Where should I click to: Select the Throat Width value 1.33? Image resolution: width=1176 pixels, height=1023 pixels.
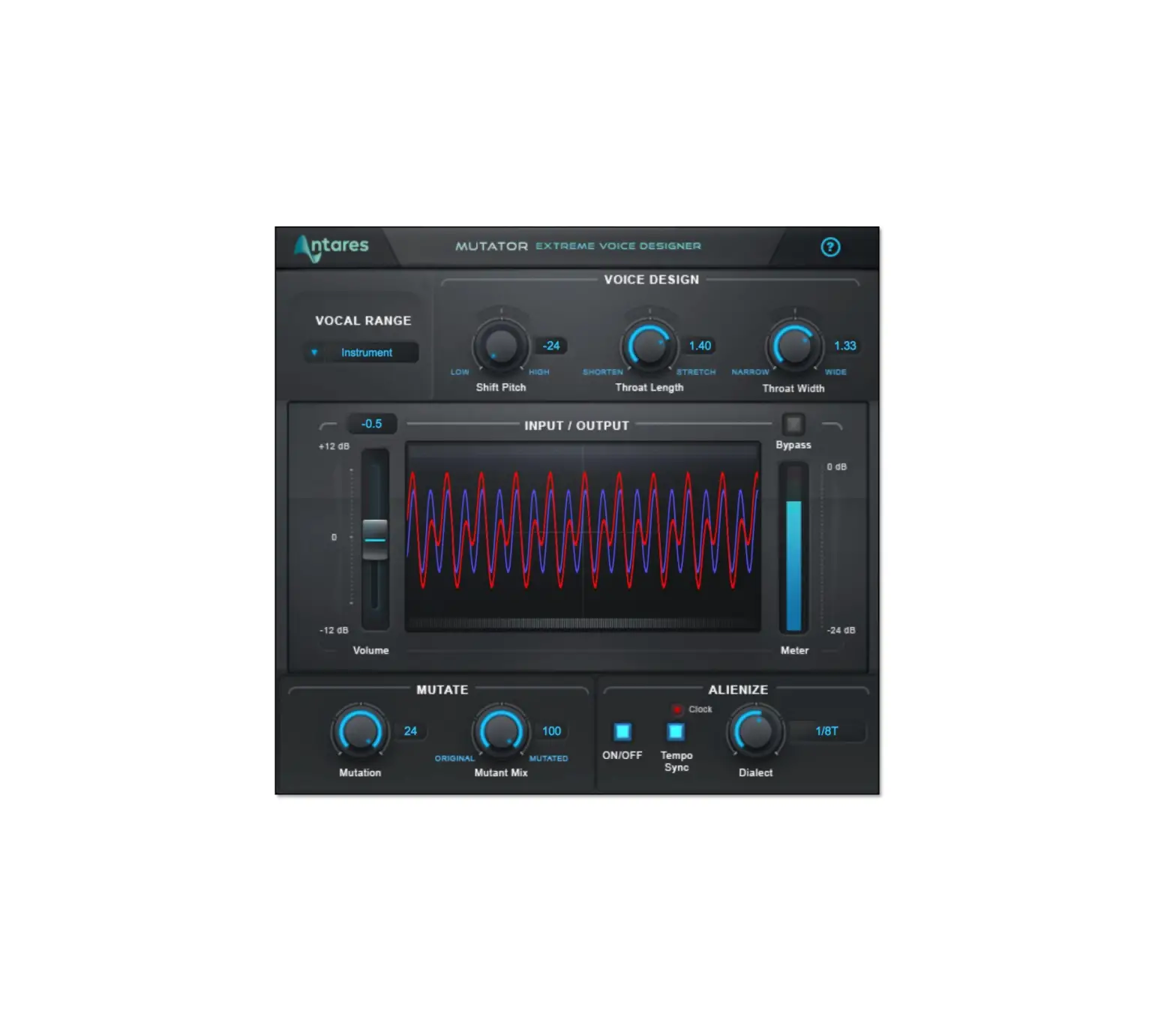845,346
